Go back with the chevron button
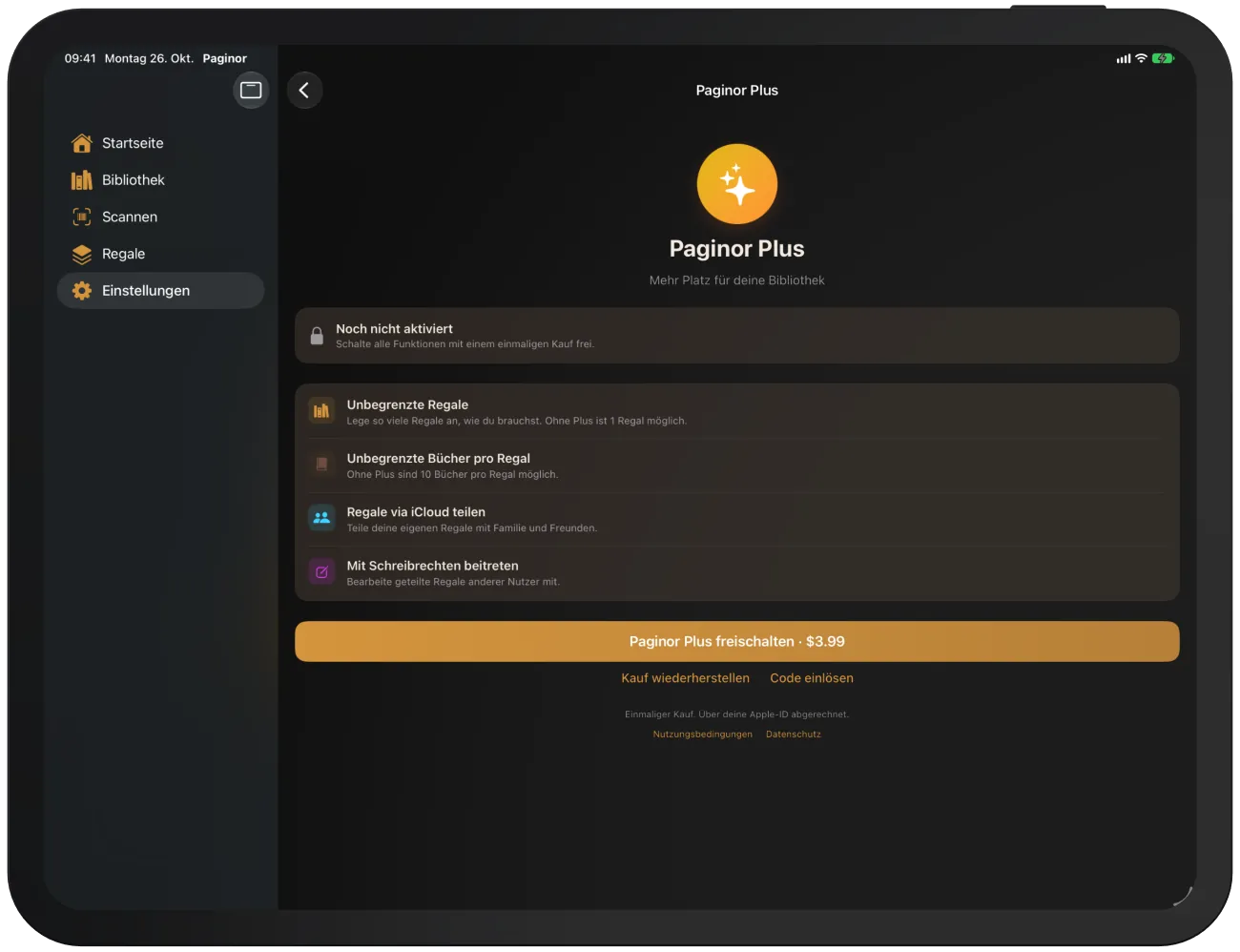The image size is (1240, 952). [304, 91]
